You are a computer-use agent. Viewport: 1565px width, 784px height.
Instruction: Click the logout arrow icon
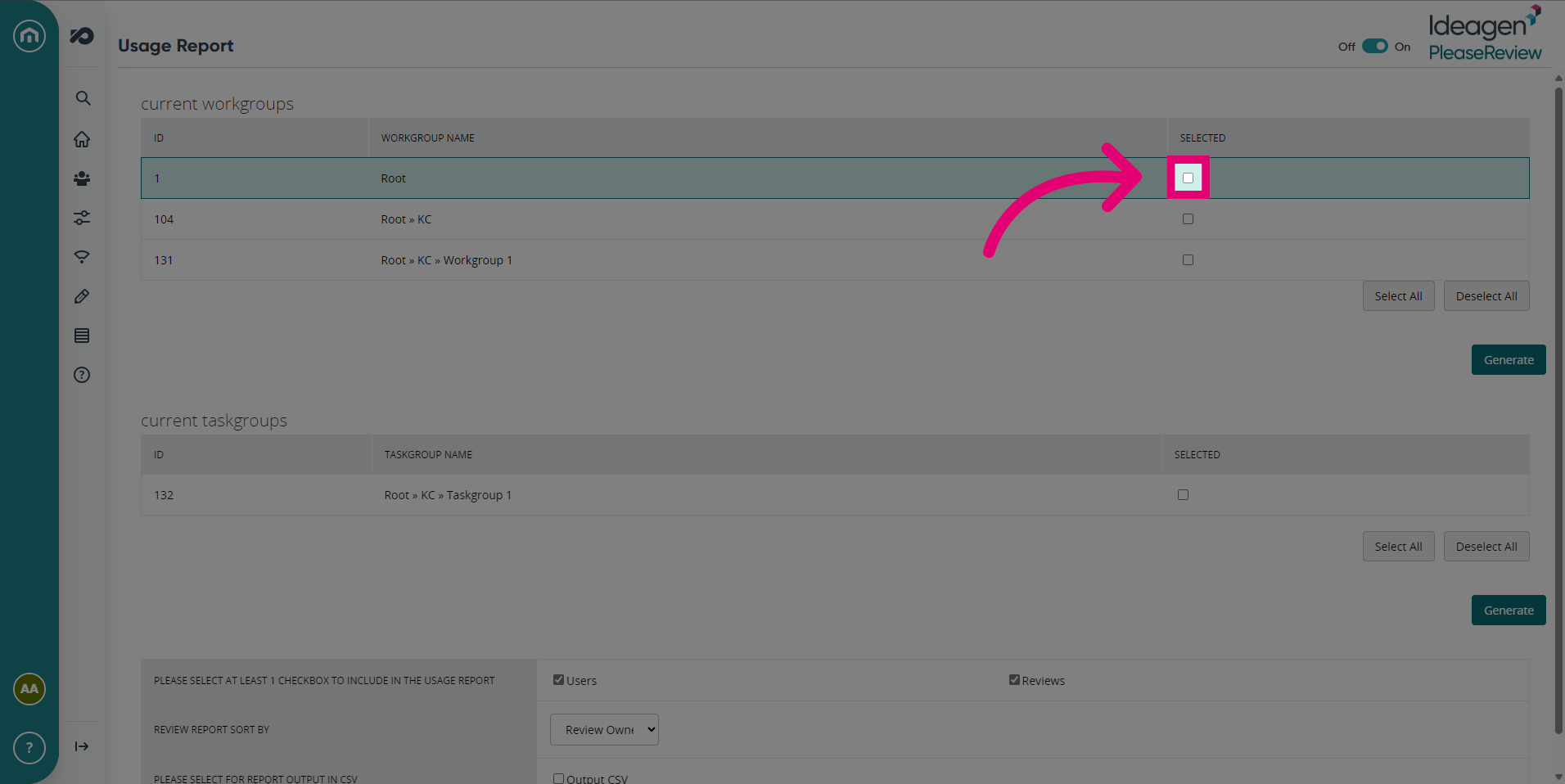(x=82, y=746)
